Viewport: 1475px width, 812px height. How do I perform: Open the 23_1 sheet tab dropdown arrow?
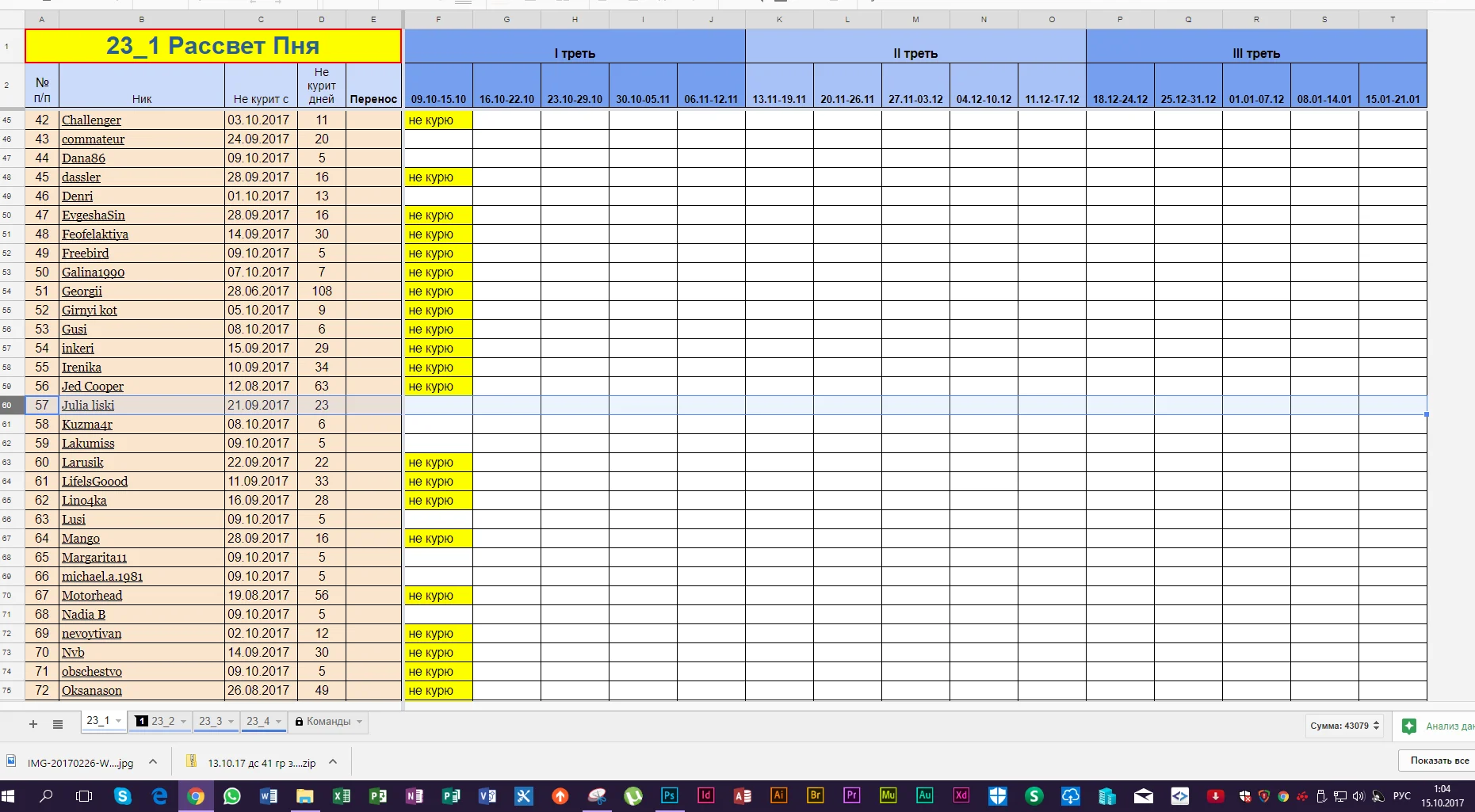click(118, 721)
